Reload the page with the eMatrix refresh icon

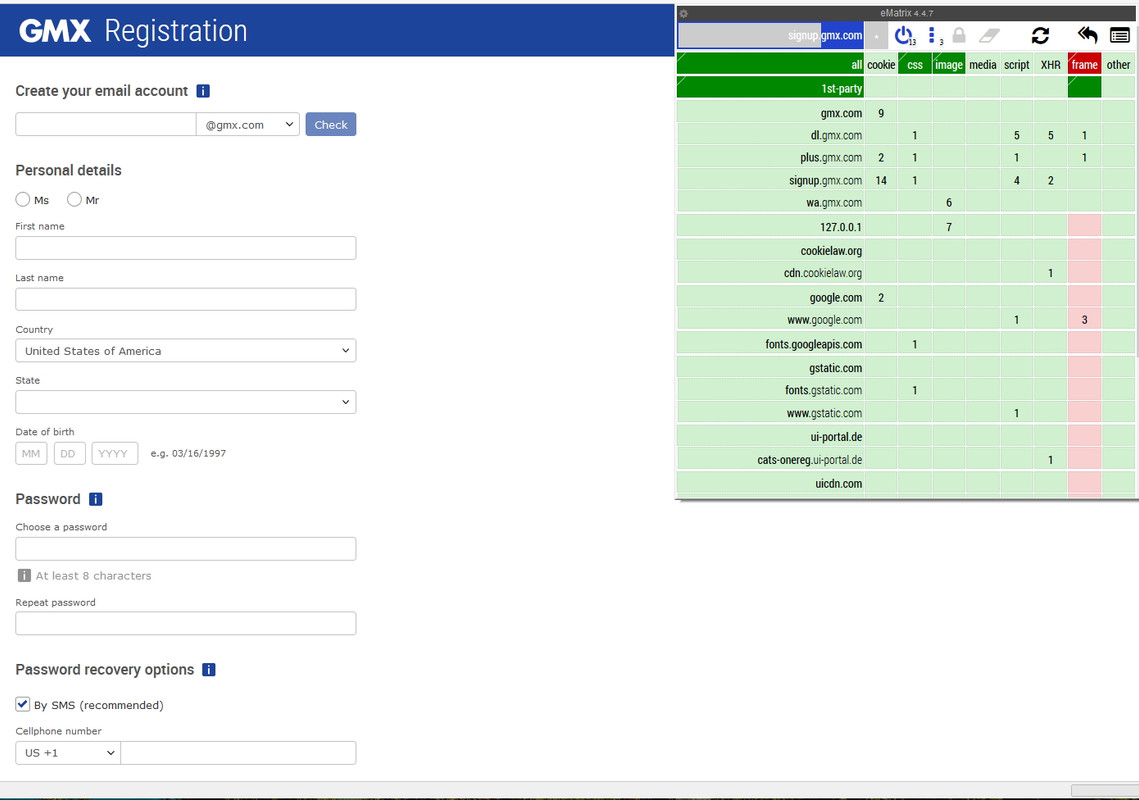point(1040,36)
